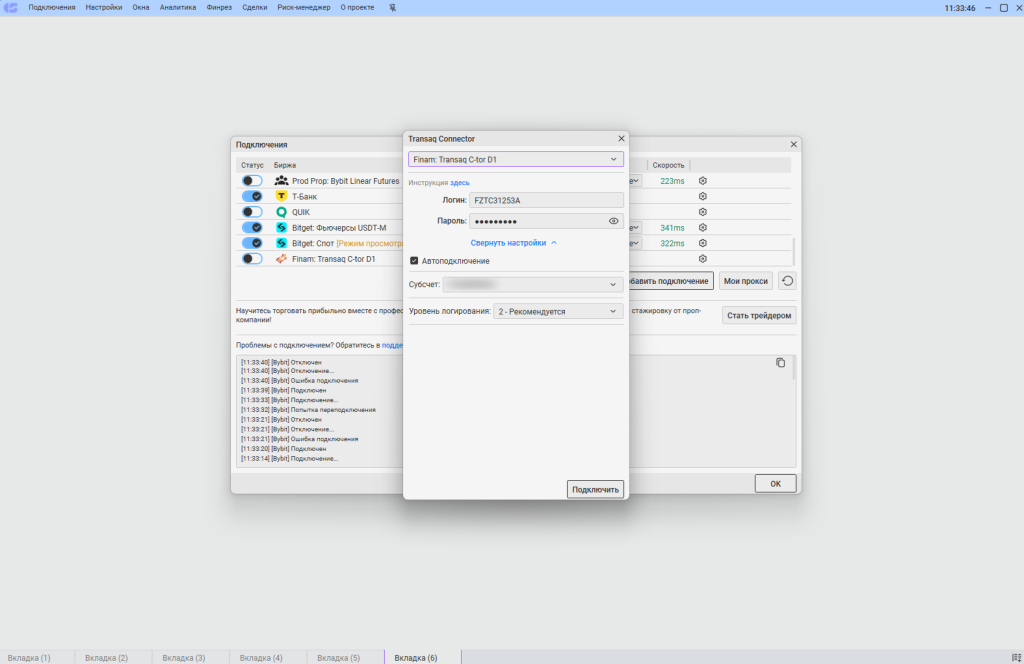Viewport: 1024px width, 664px height.
Task: Collapse settings via Свернуть настройки
Action: [x=514, y=242]
